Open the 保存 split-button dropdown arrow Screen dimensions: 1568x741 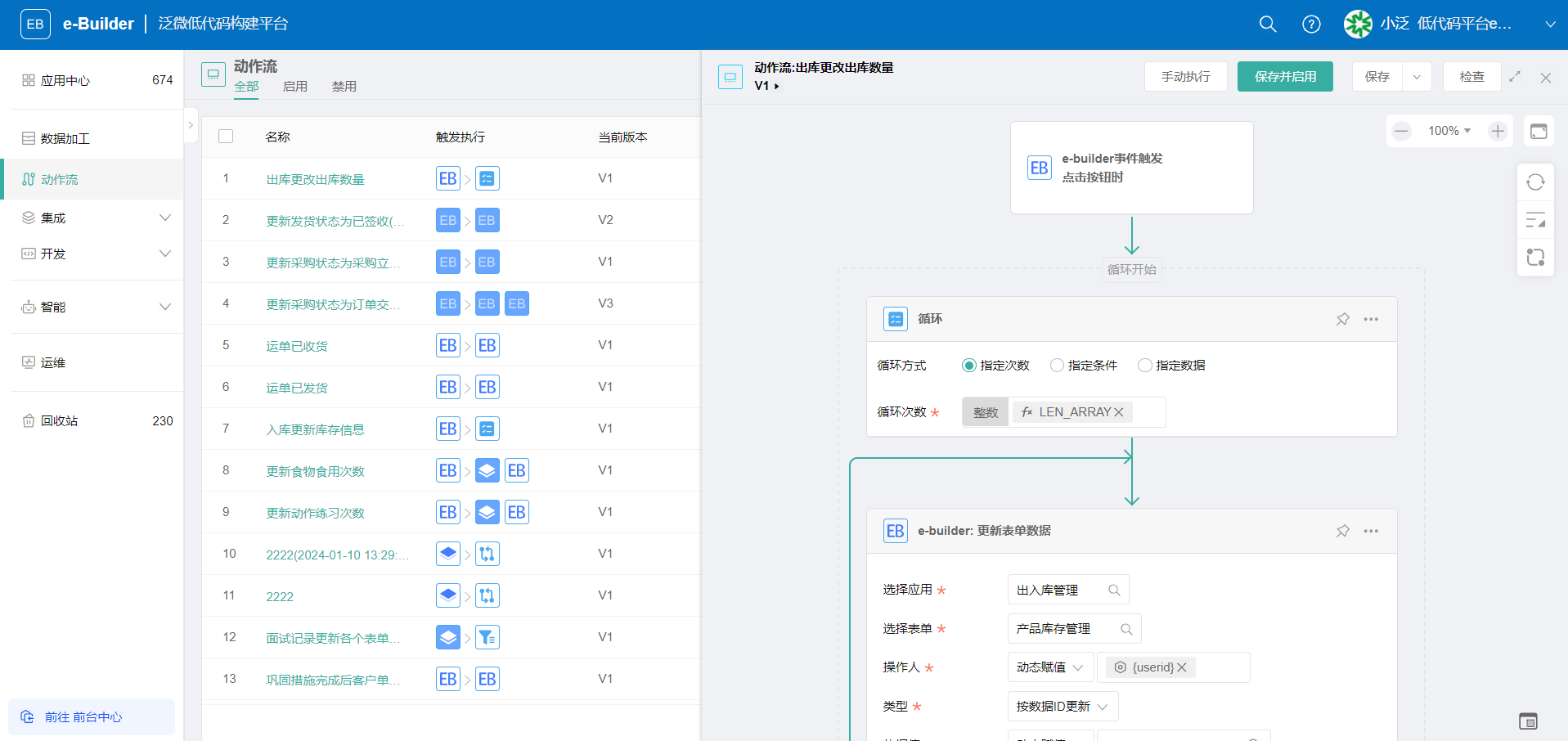pos(1417,77)
